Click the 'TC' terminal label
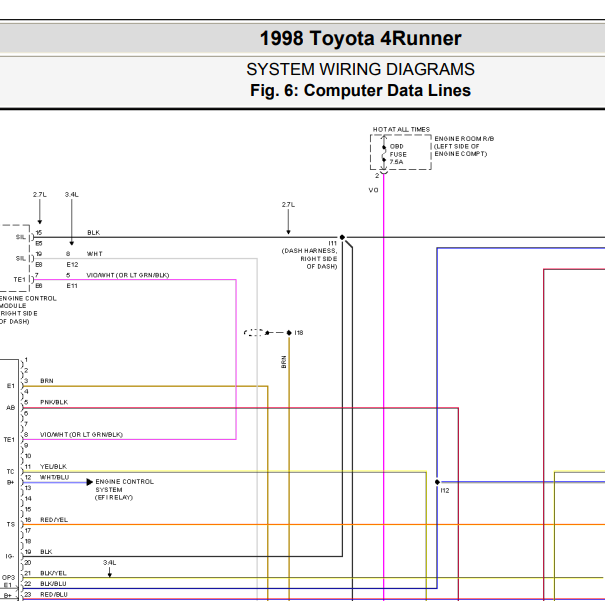 (x=10, y=472)
